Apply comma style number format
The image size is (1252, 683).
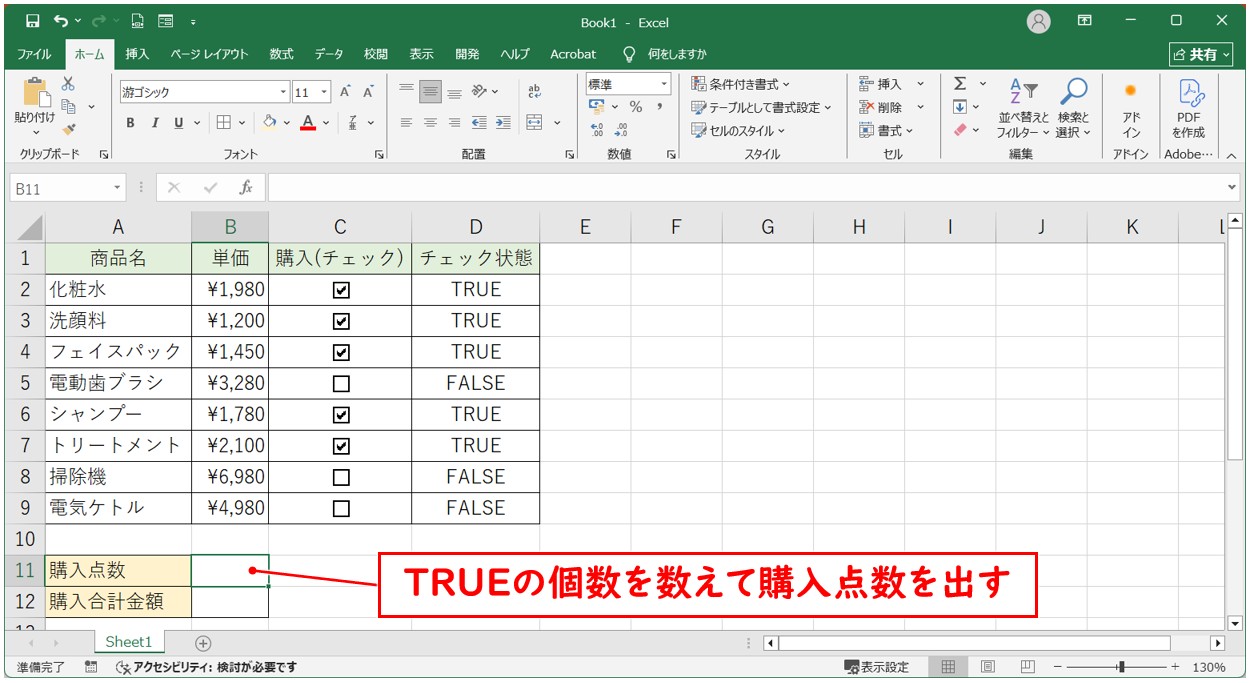click(x=660, y=107)
